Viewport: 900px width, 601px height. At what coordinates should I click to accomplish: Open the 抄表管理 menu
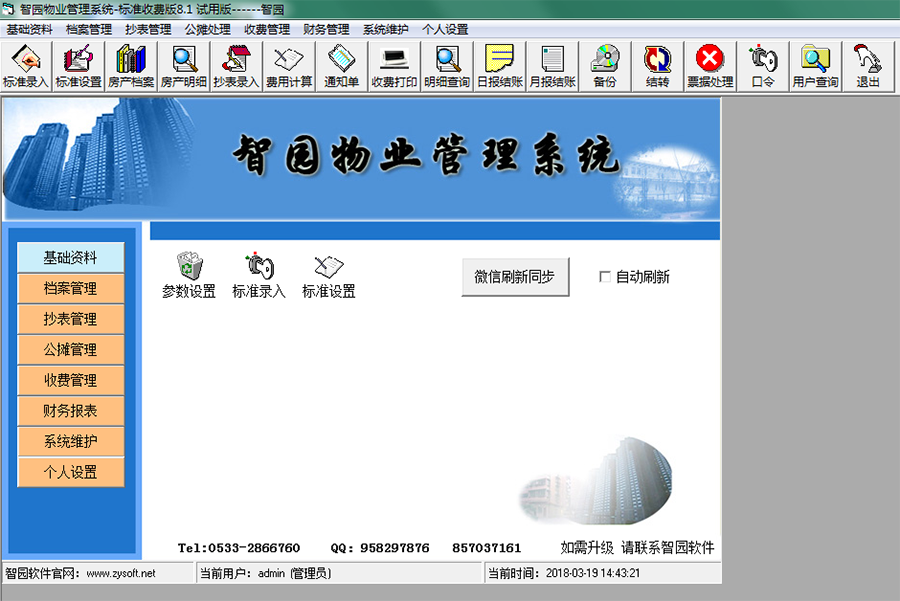[148, 29]
